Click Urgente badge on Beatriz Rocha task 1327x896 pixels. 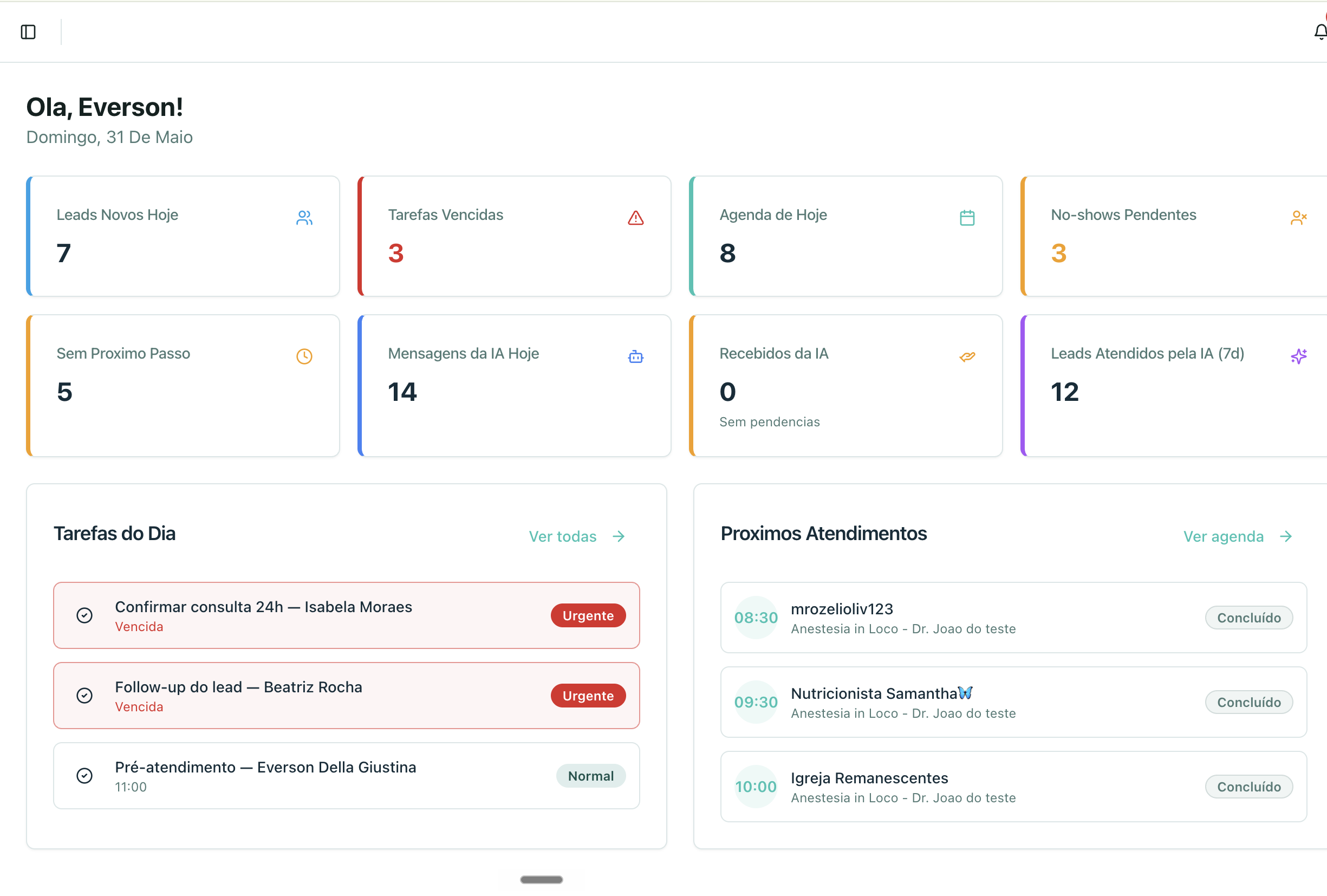pyautogui.click(x=588, y=695)
